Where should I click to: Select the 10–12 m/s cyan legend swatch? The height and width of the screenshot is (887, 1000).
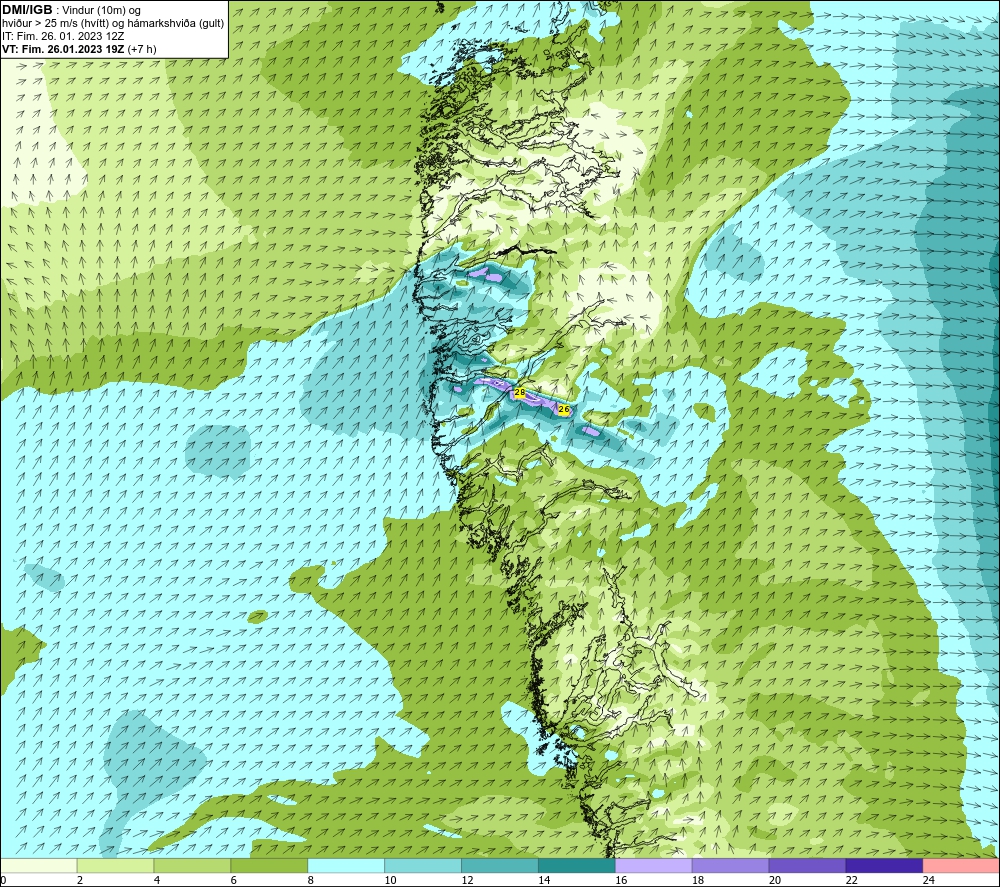(423, 866)
